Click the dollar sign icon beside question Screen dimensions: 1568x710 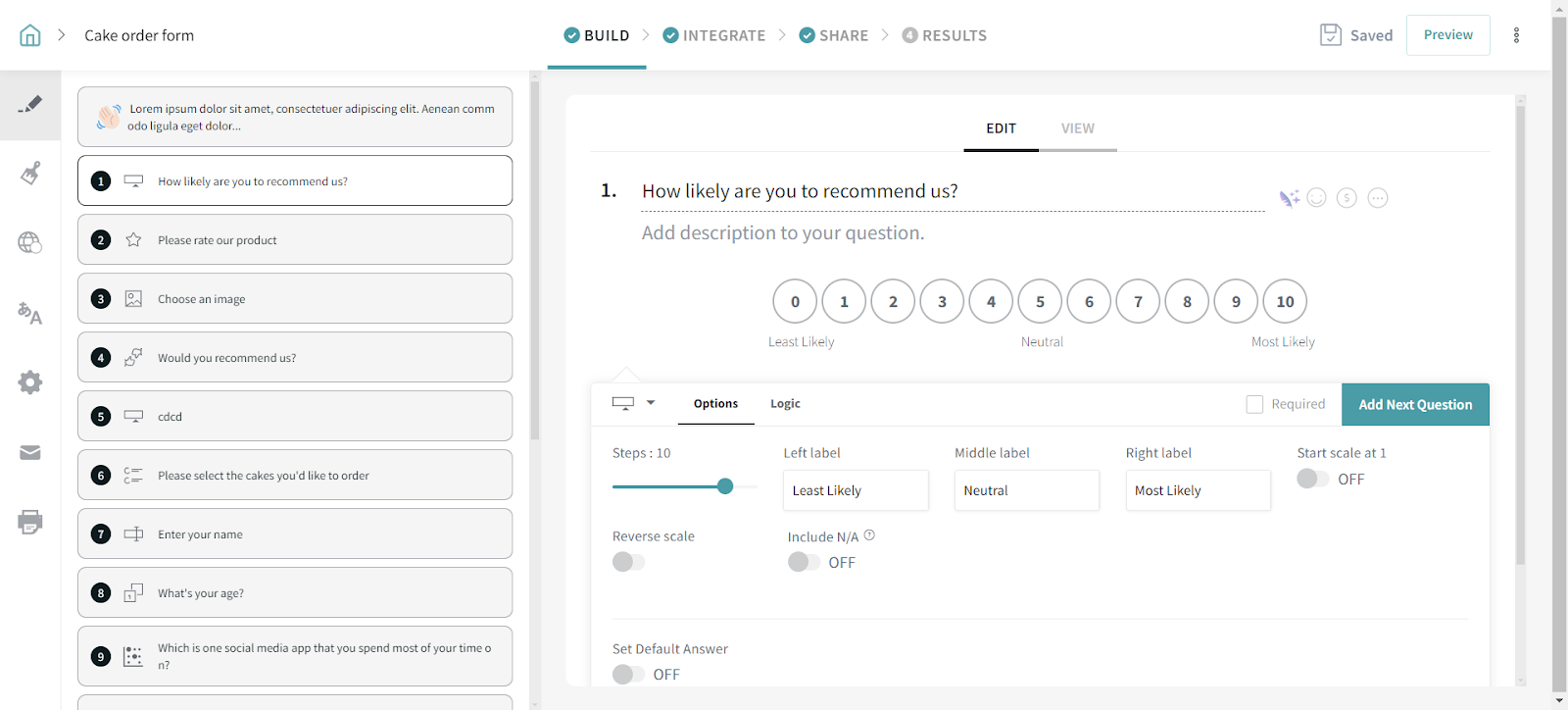pyautogui.click(x=1347, y=198)
